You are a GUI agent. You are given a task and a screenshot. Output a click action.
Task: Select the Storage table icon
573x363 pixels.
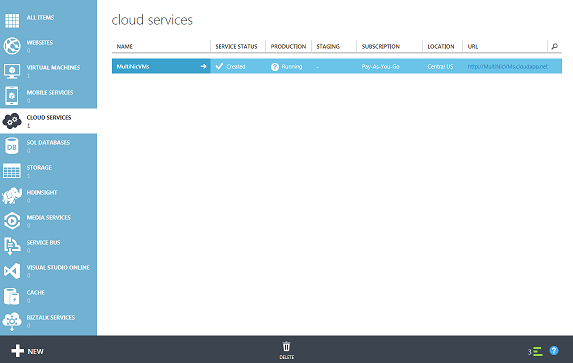[x=12, y=171]
